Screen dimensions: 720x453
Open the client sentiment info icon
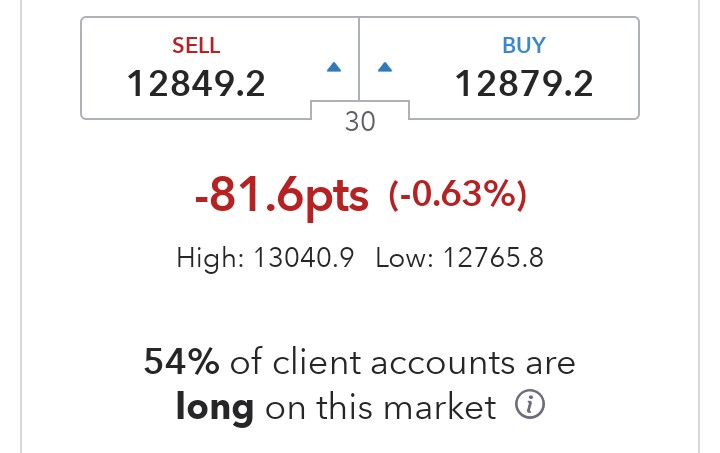530,404
